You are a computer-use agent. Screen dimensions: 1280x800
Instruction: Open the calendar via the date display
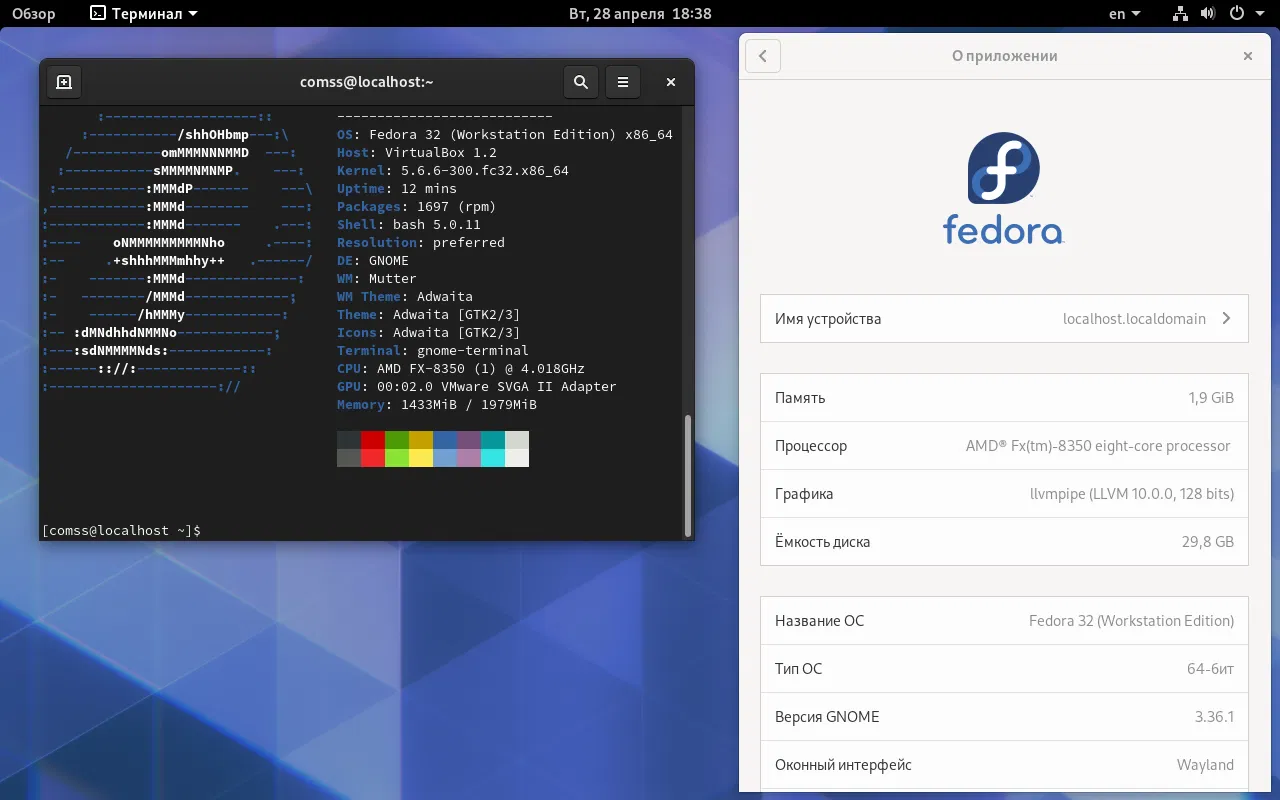pos(640,13)
